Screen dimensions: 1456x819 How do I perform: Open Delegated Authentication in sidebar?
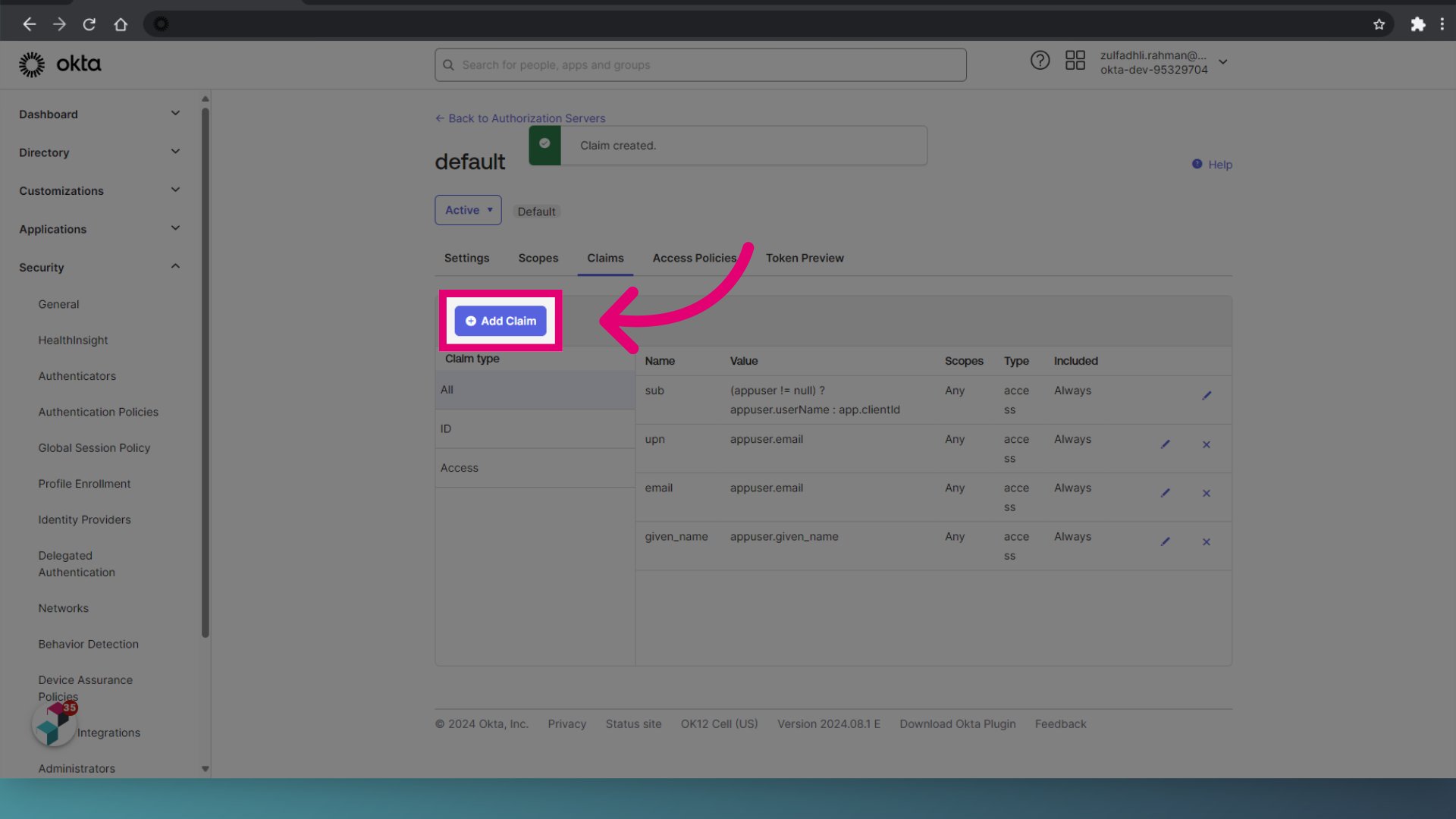77,564
